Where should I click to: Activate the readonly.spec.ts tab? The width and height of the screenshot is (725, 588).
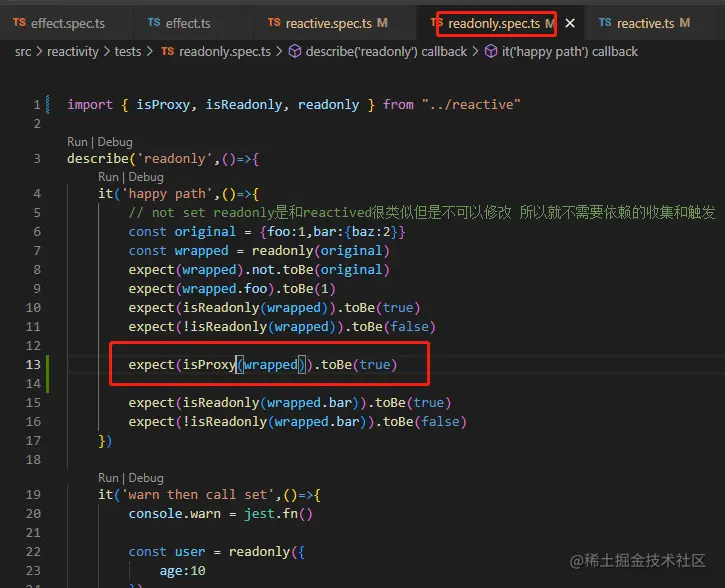(x=494, y=24)
